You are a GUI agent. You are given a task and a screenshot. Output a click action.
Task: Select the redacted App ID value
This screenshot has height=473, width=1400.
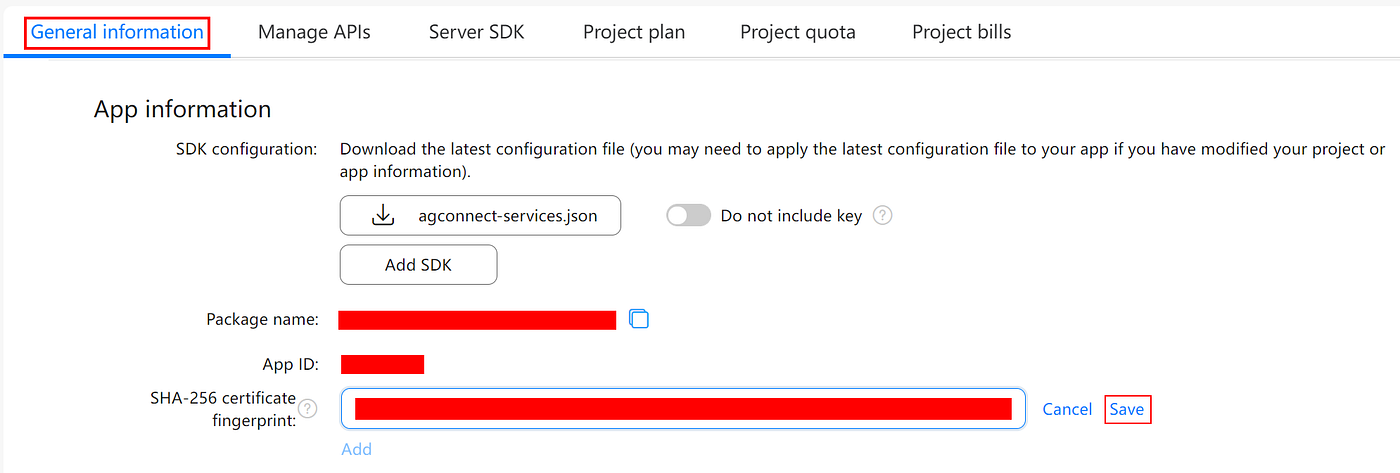382,364
